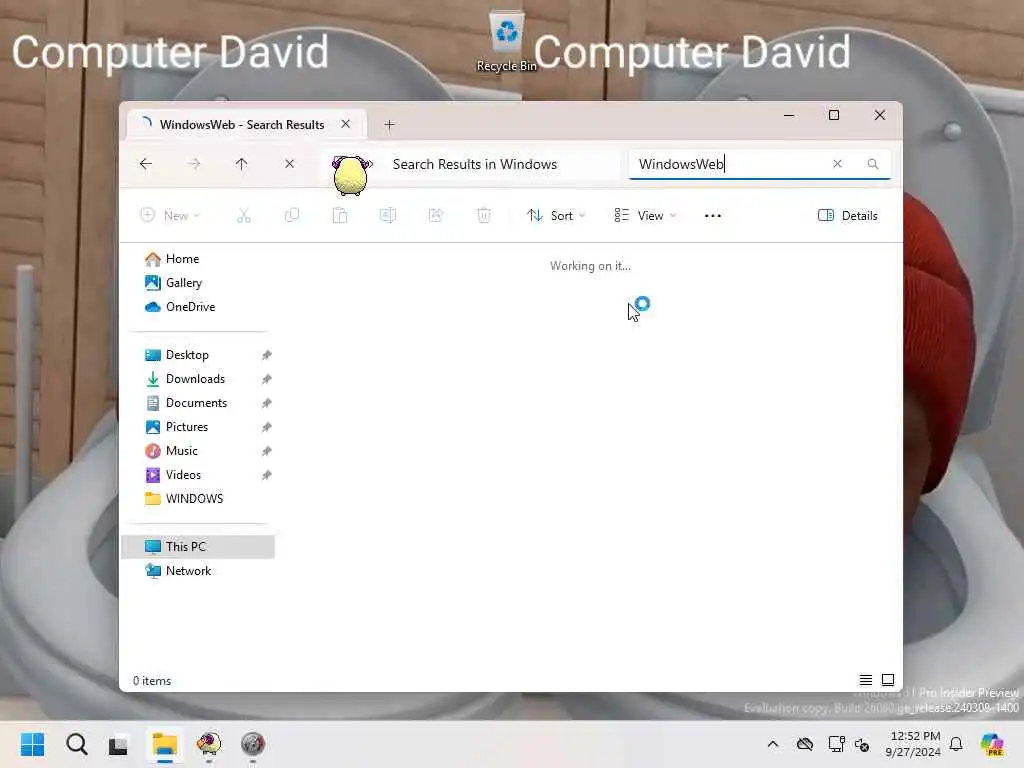Open taskbar Search

tap(76, 744)
